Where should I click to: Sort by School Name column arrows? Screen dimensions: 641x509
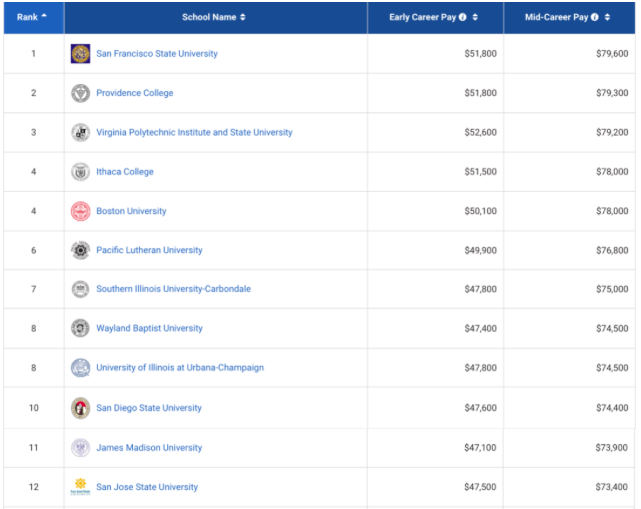tap(243, 17)
